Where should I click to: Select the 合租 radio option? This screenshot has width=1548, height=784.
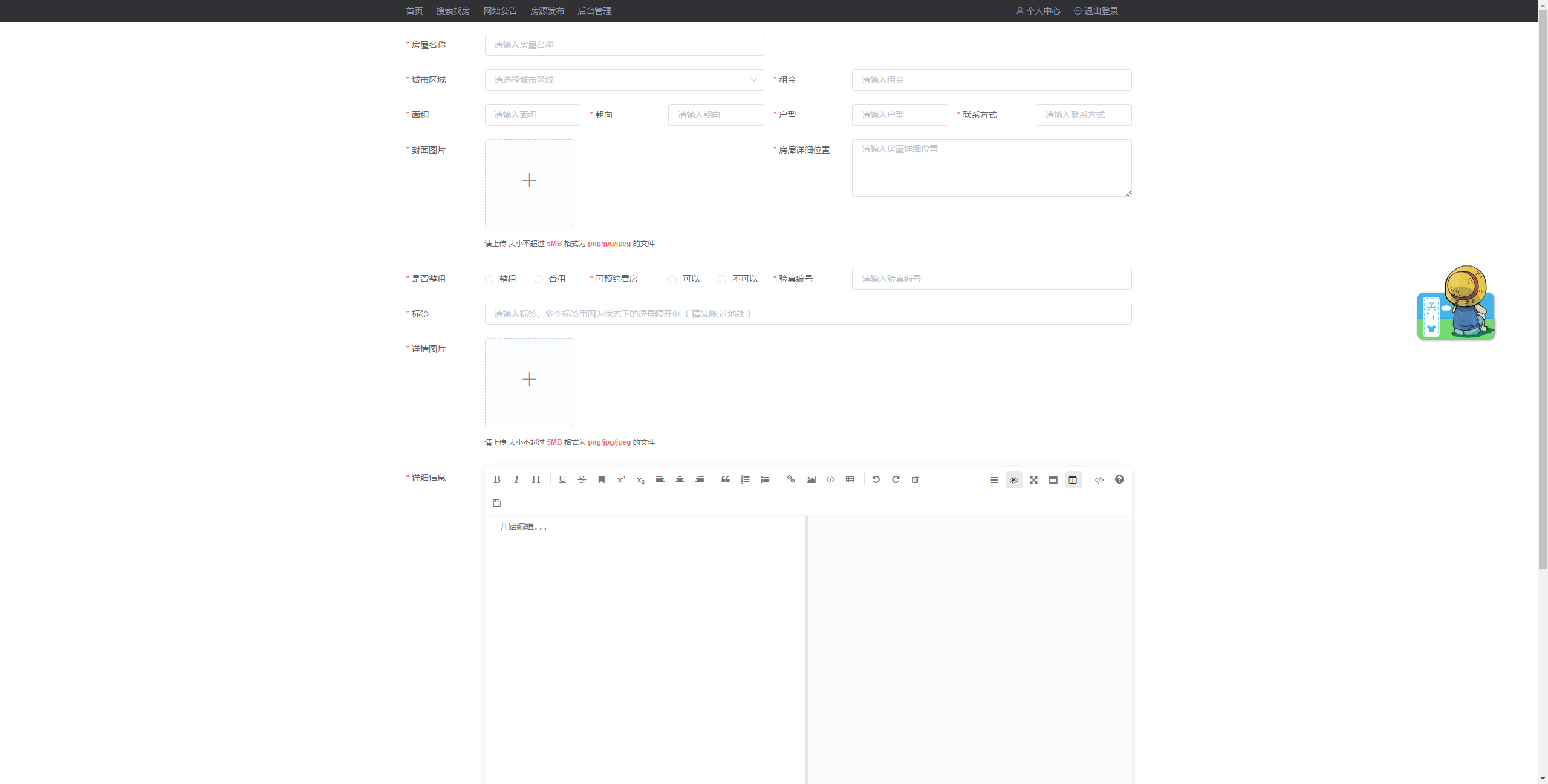539,279
